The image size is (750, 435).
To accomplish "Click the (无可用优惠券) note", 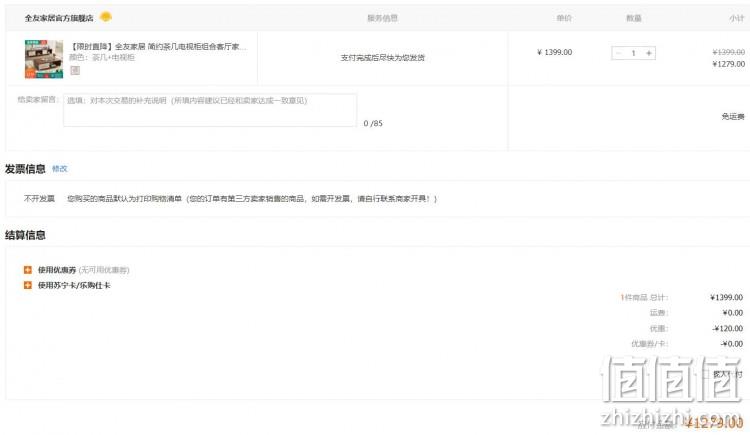I will pos(104,270).
